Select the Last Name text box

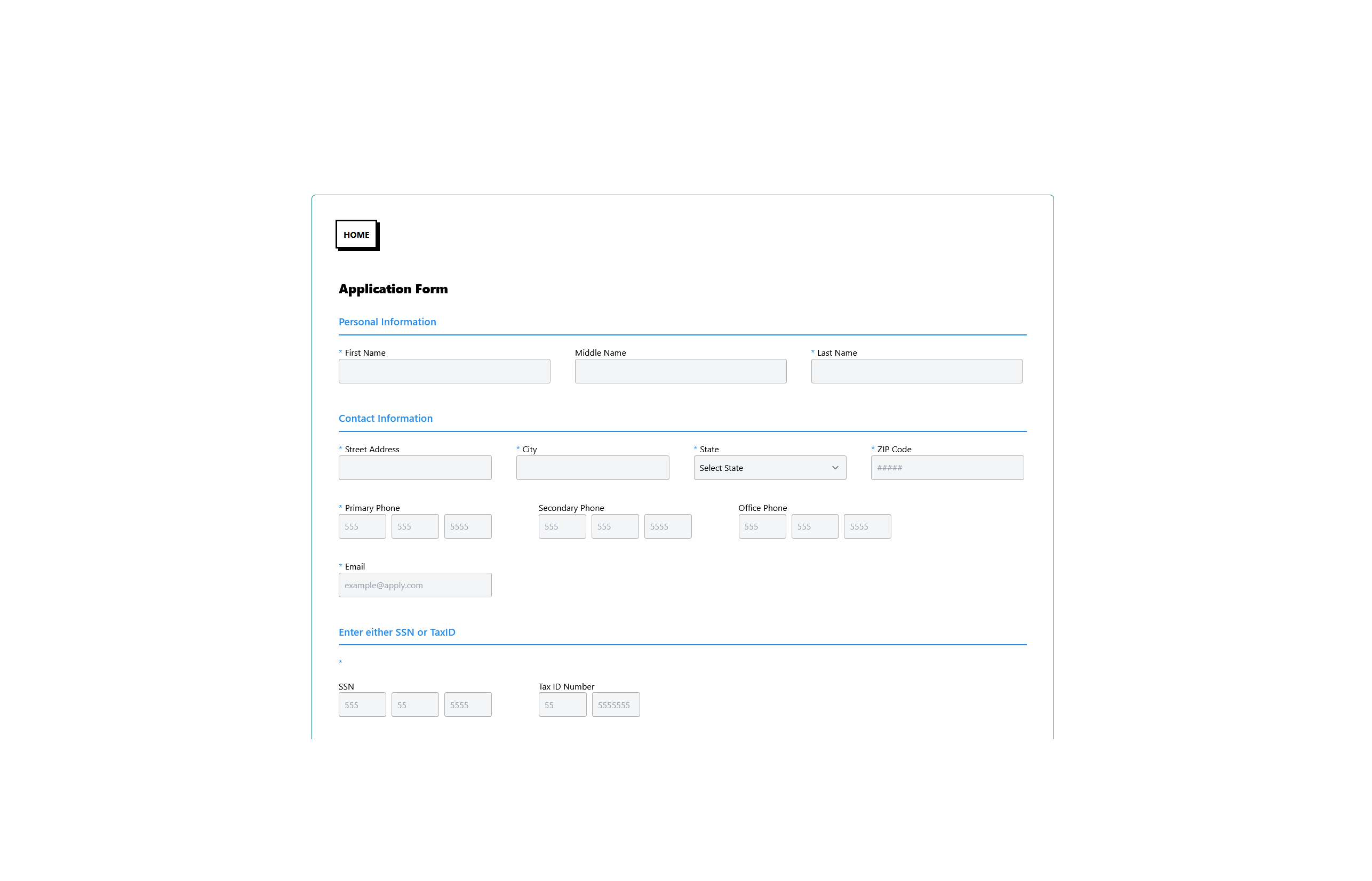click(x=916, y=371)
